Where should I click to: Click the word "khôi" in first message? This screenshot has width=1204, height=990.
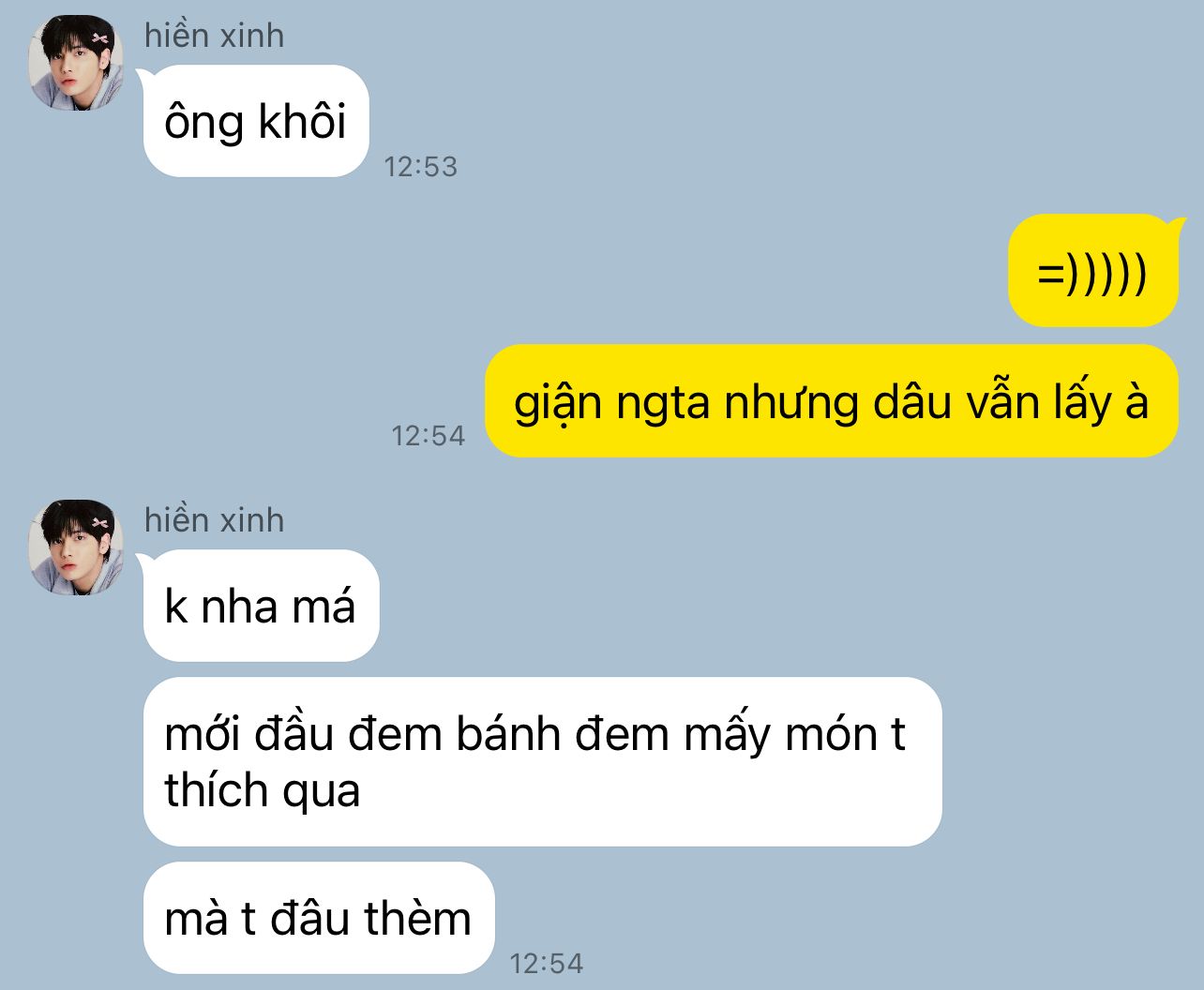tap(302, 122)
